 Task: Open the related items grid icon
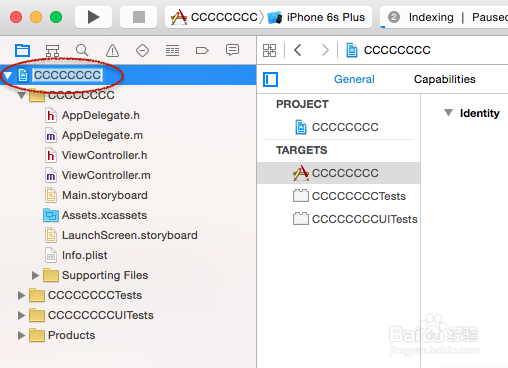click(269, 50)
